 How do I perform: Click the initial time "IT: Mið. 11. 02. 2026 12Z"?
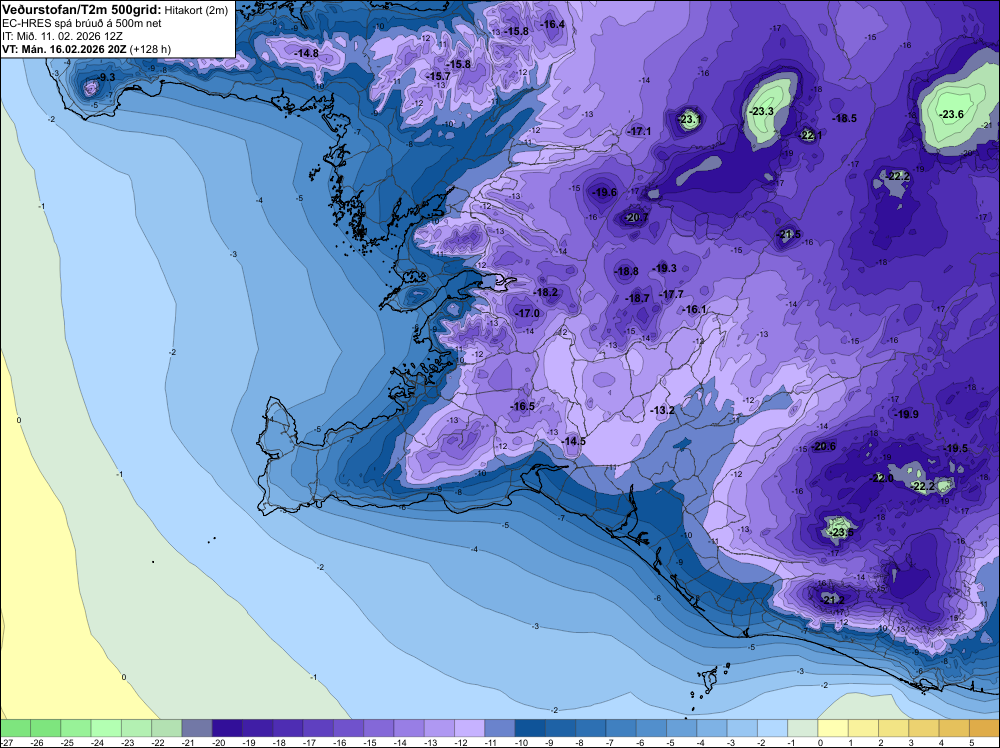point(62,36)
